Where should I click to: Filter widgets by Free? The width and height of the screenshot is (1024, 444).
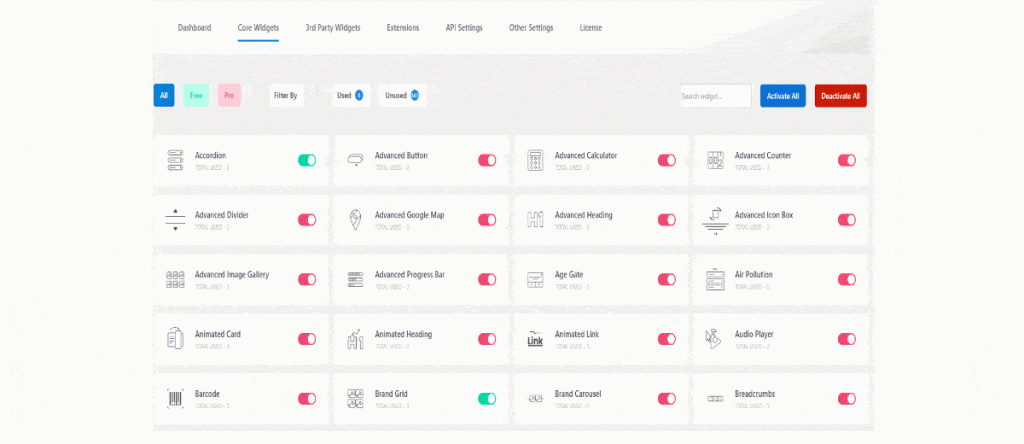(196, 95)
